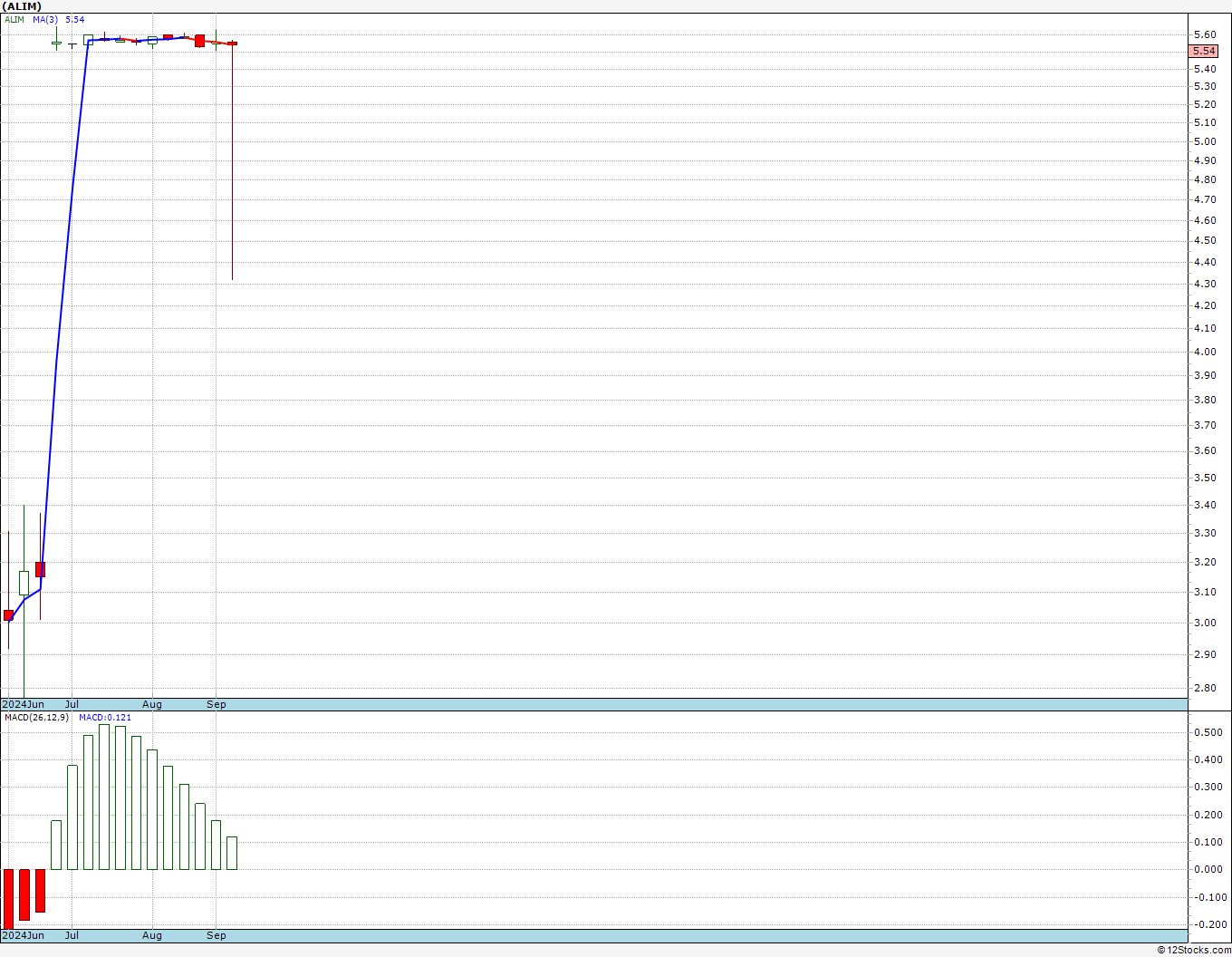Select the tallest green MACD histogram bar
The width and height of the screenshot is (1232, 957).
(x=104, y=797)
